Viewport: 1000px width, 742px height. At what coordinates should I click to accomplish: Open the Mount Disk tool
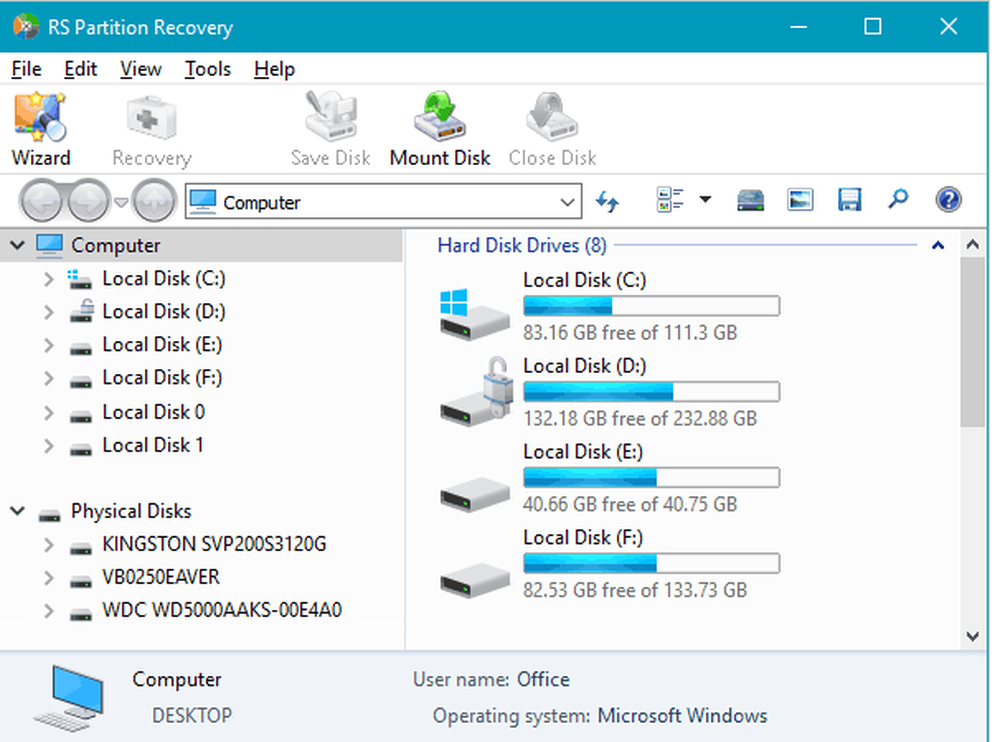point(440,130)
